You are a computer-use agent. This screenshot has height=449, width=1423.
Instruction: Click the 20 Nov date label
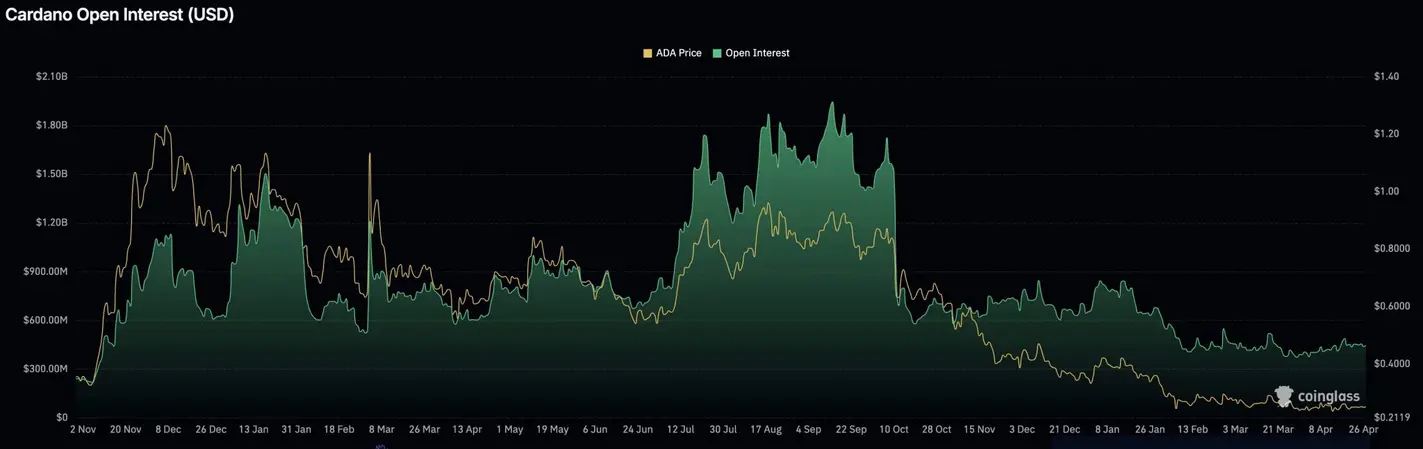(x=126, y=430)
